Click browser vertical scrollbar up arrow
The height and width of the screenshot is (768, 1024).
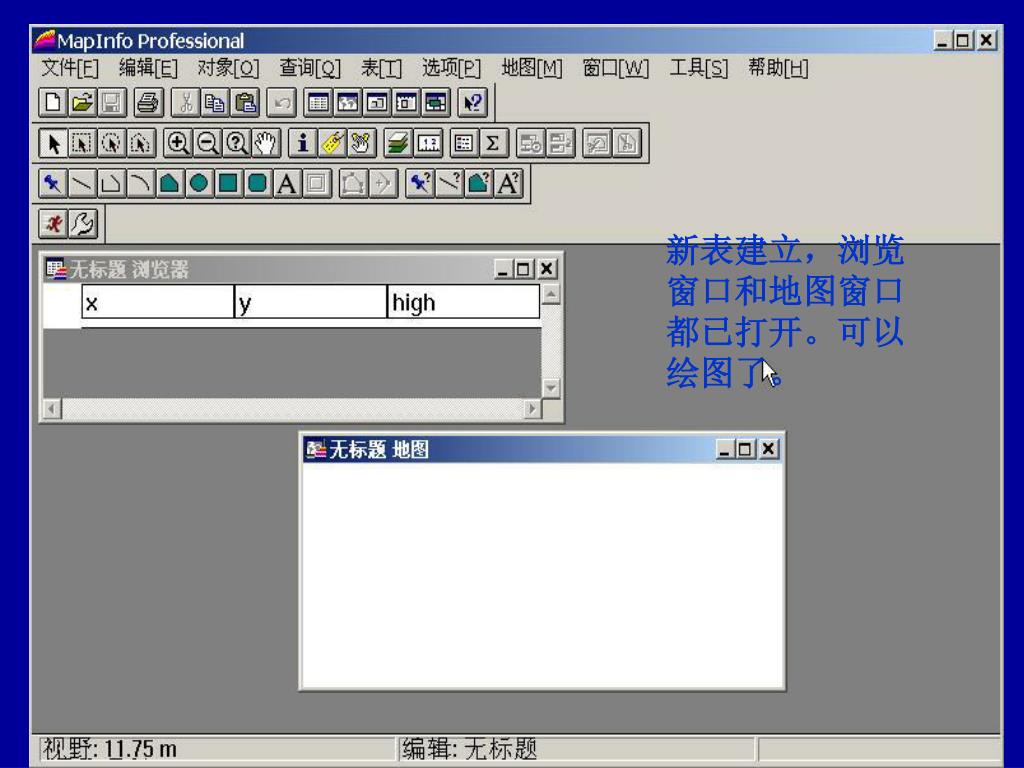coord(551,295)
